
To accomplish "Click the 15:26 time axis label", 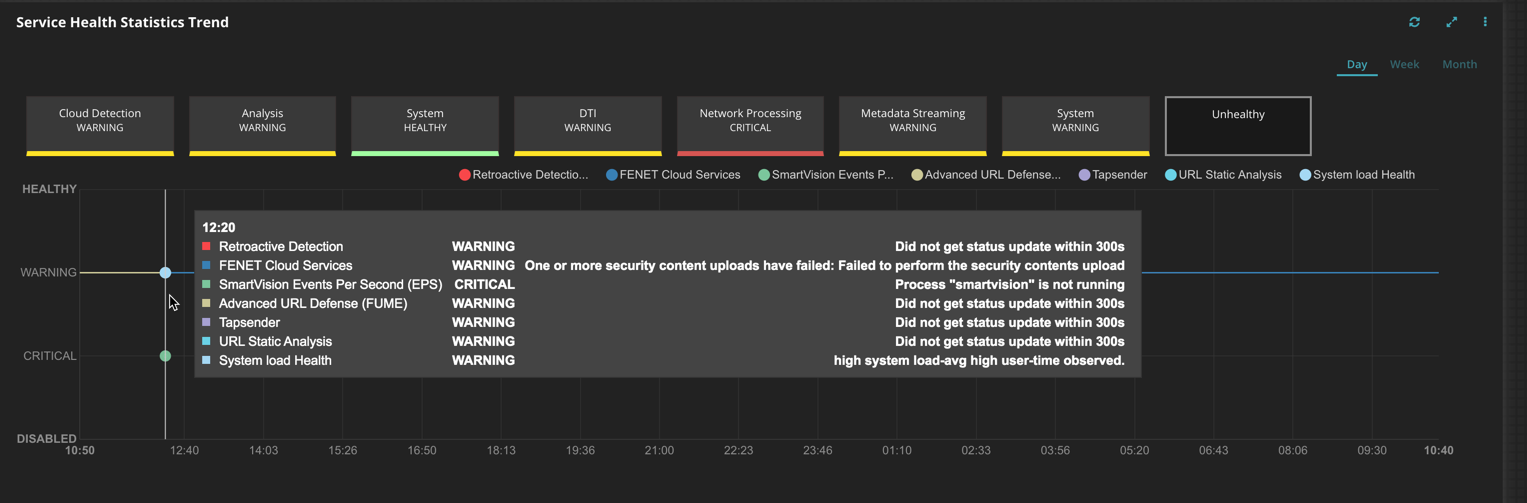I will [343, 451].
